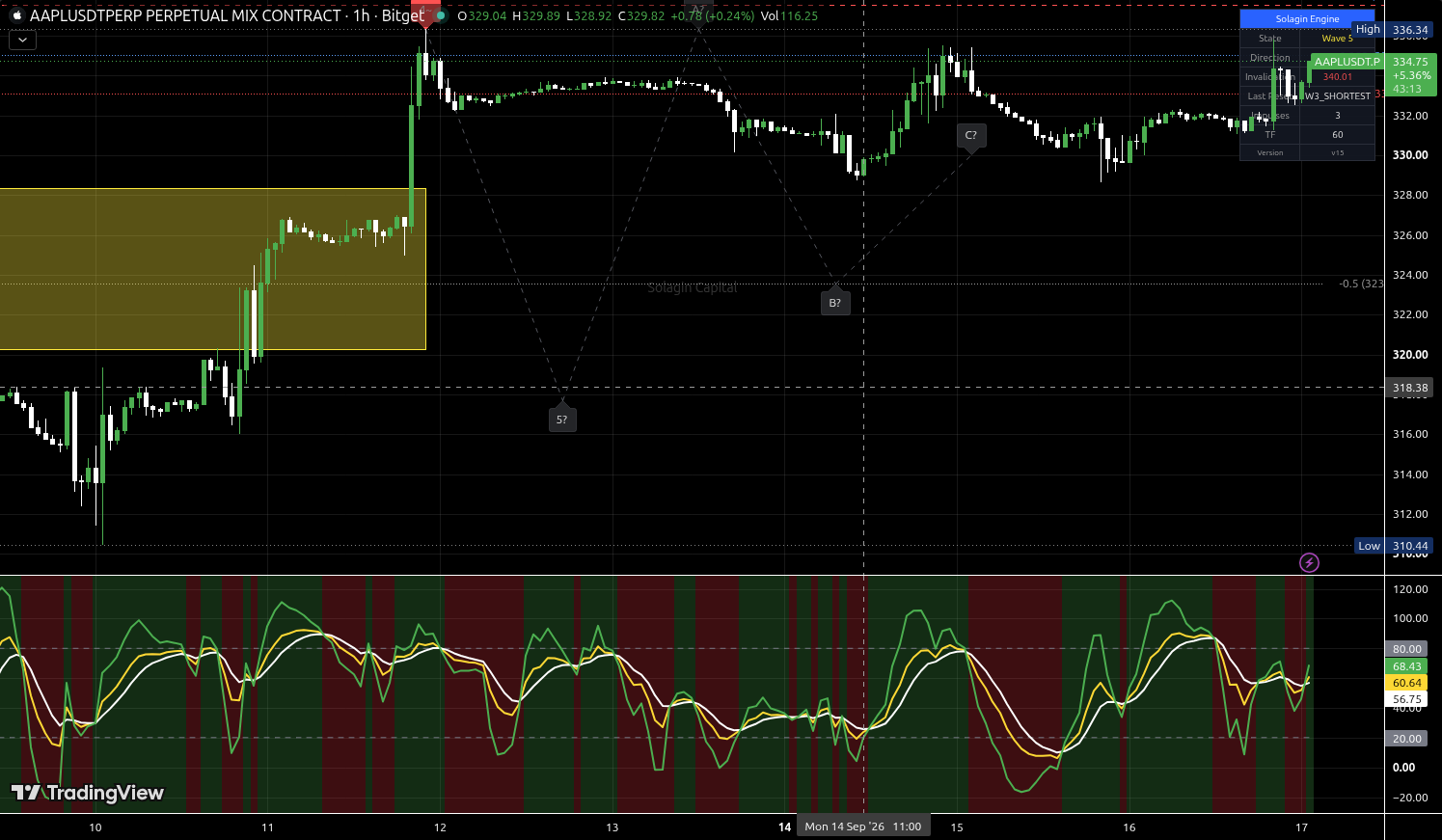Viewport: 1442px width, 840px height.
Task: Click the Apple logo symbol icon
Action: click(x=16, y=15)
